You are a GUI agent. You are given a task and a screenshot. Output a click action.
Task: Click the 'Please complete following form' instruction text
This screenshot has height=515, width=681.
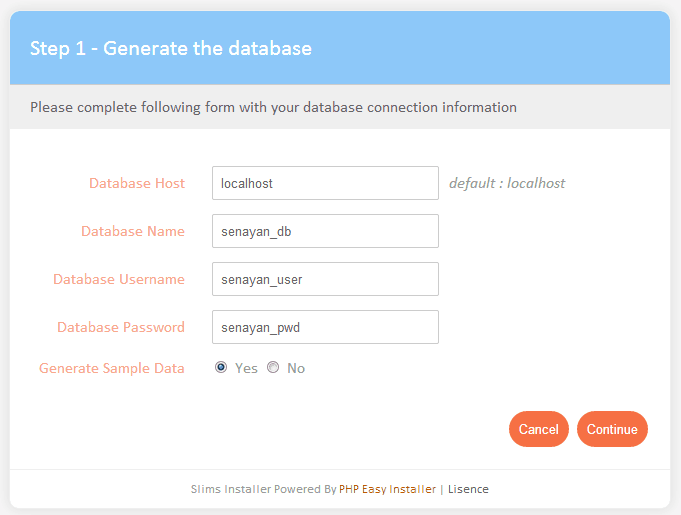(x=273, y=106)
